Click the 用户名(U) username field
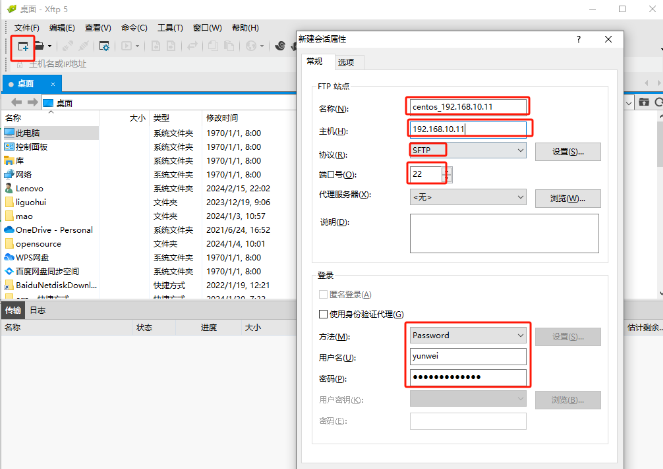 pos(468,356)
